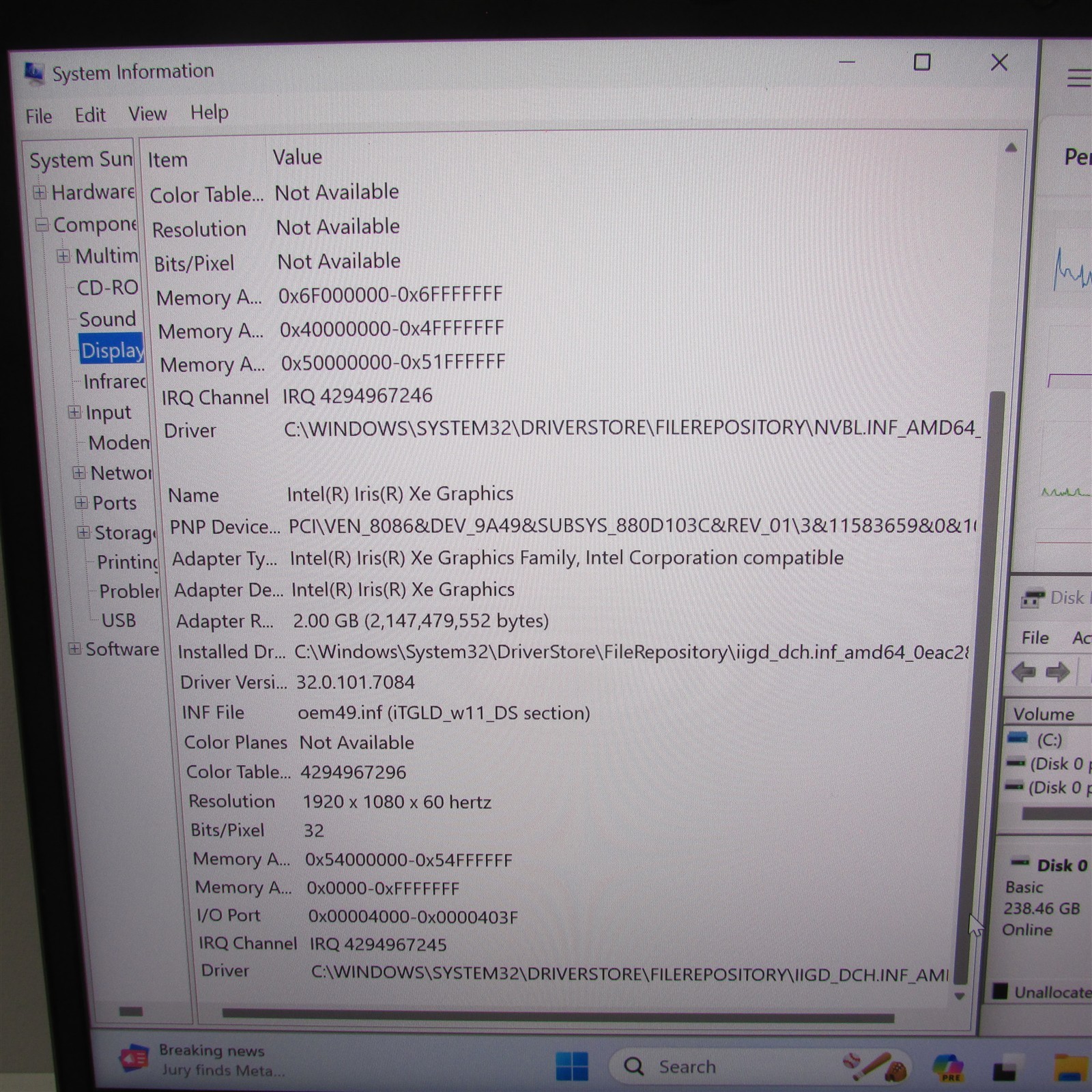Viewport: 1092px width, 1092px height.
Task: Select the Infrared tree item
Action: click(115, 382)
